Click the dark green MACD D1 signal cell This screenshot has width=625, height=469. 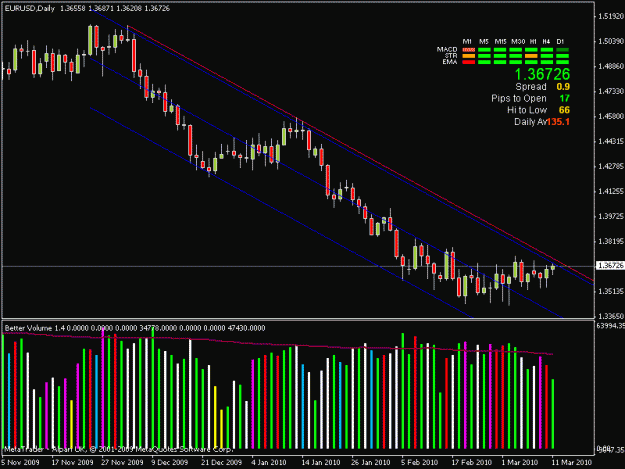coord(562,50)
